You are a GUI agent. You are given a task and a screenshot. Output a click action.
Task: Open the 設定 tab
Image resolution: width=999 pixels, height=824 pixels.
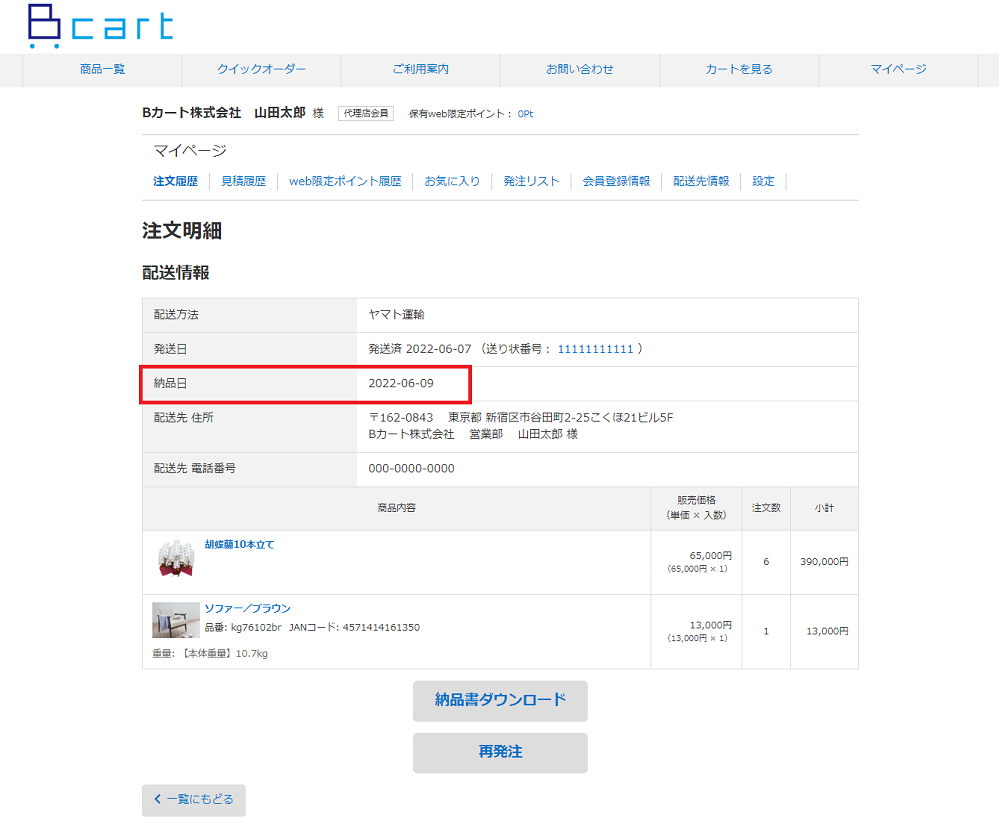coord(763,182)
